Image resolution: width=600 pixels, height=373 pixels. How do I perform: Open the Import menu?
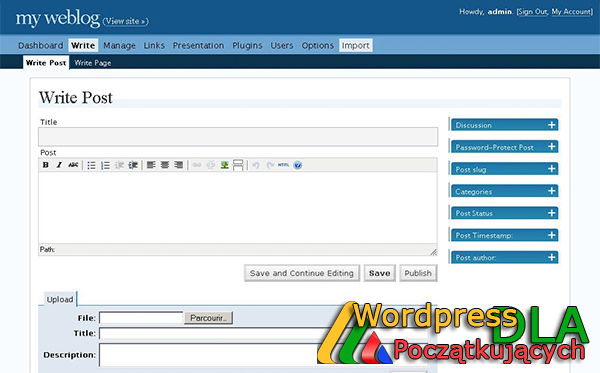coord(355,46)
